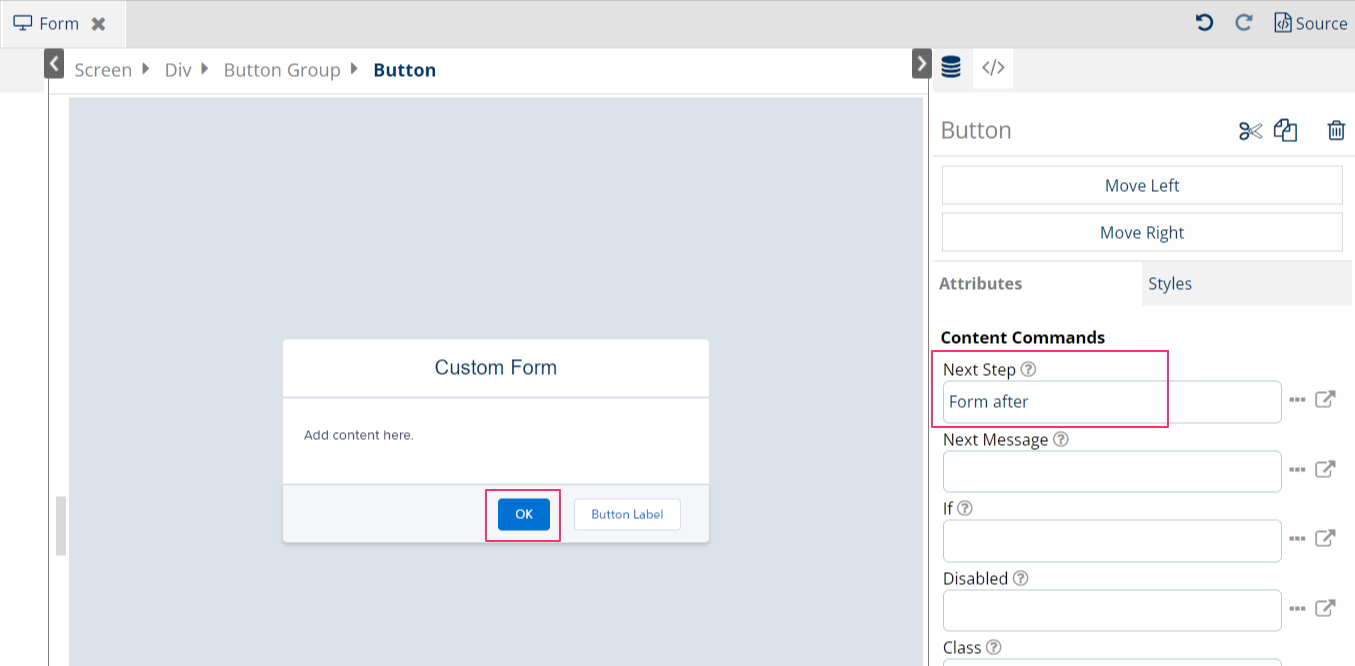Collapse the left panel chevron
1355x666 pixels.
click(55, 64)
